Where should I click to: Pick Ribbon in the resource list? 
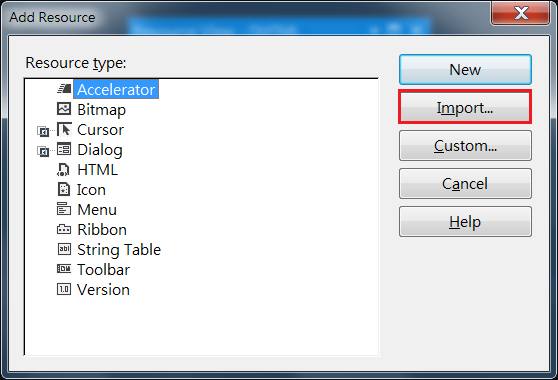pyautogui.click(x=102, y=229)
